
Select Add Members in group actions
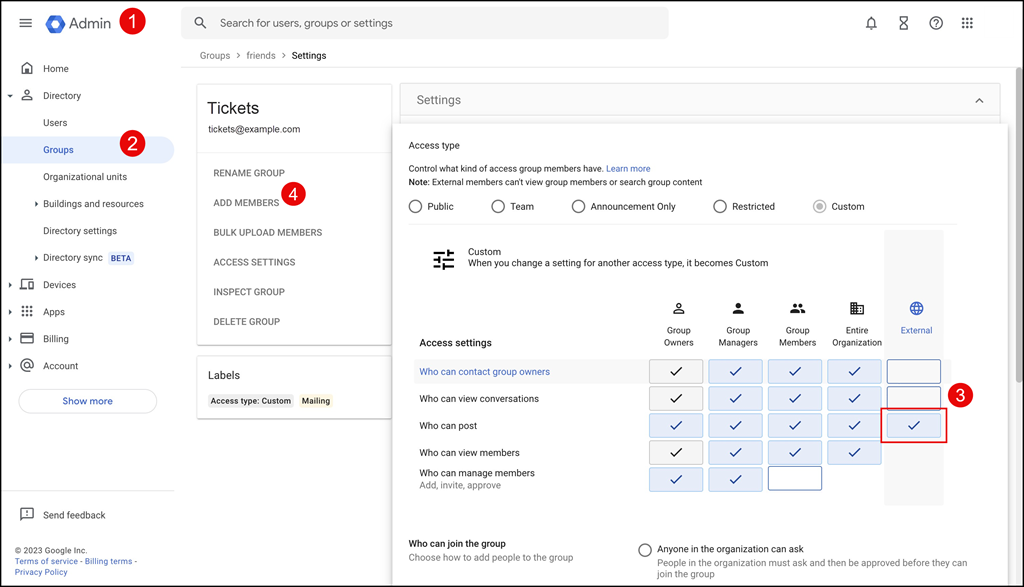(246, 203)
